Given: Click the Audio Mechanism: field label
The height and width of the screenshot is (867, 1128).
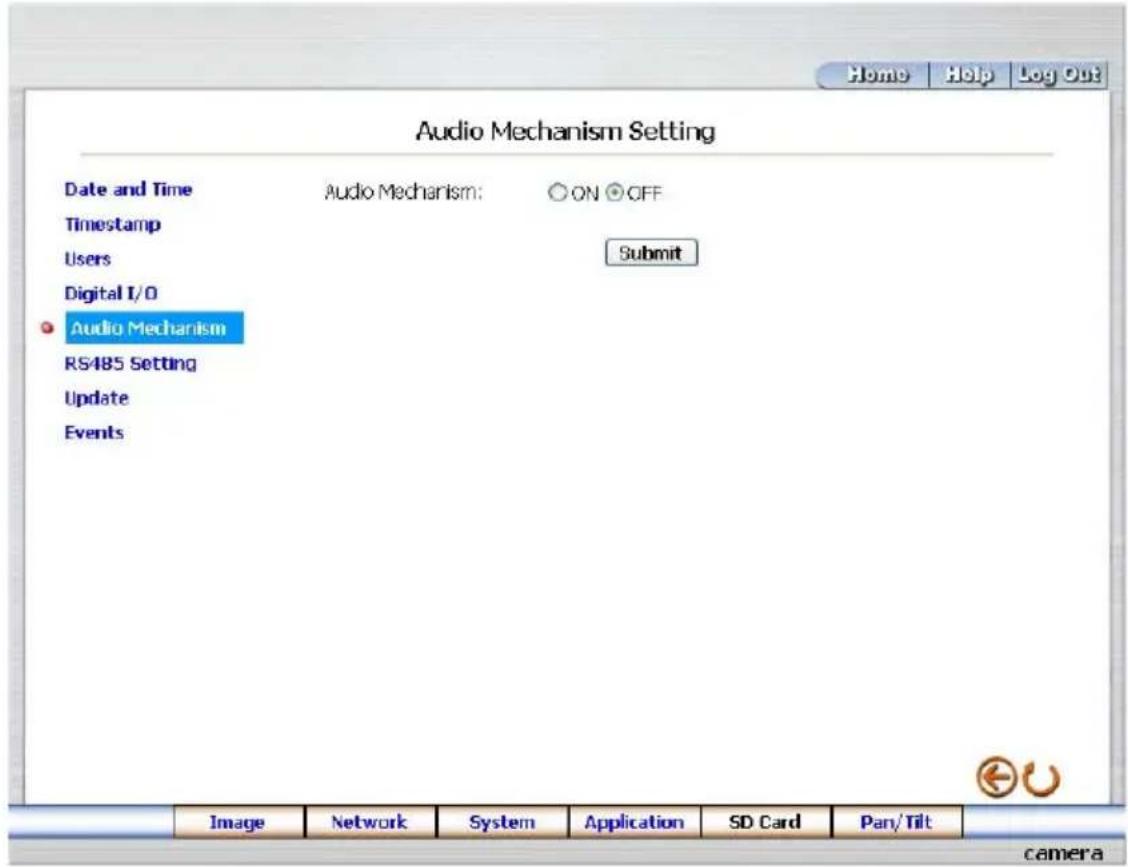Looking at the screenshot, I should pos(403,192).
